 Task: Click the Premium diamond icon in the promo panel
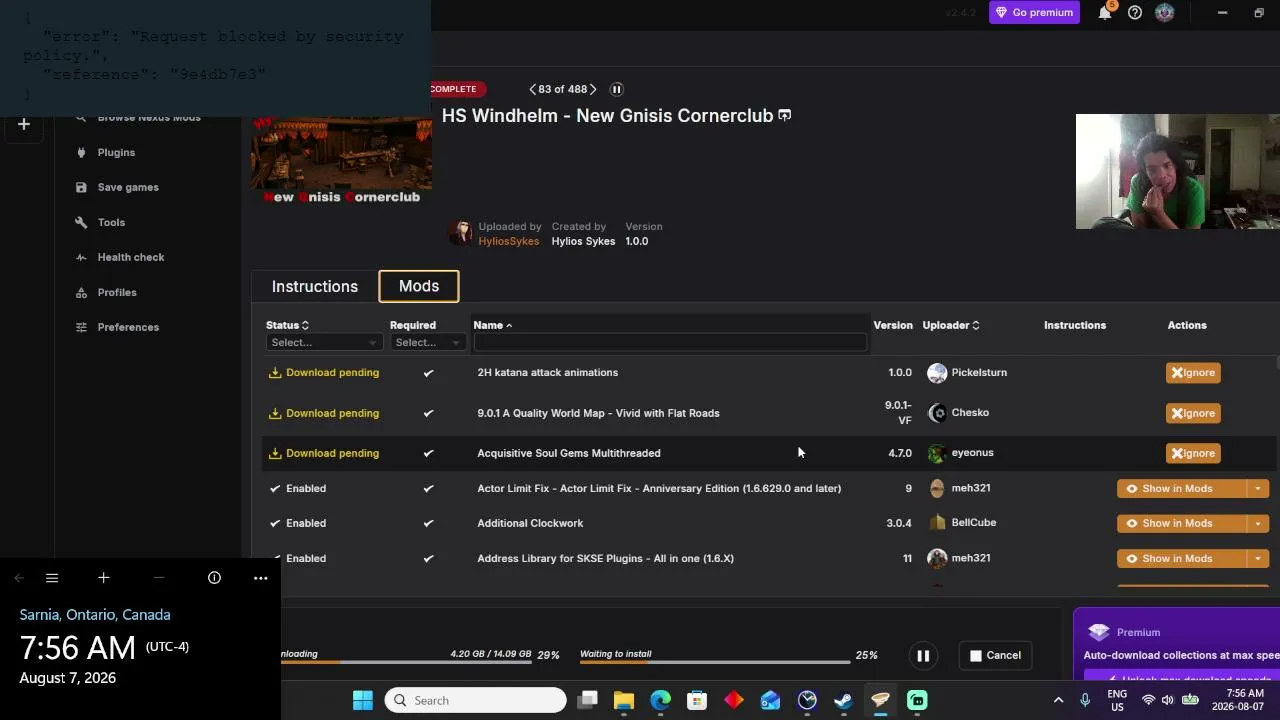point(1099,632)
